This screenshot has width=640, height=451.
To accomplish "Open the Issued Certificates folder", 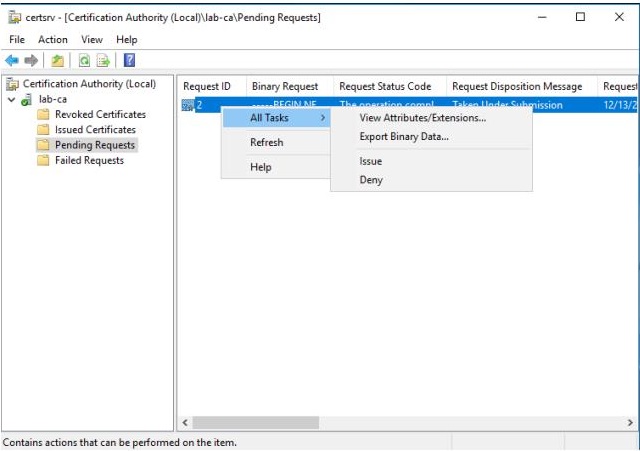I will coord(95,130).
